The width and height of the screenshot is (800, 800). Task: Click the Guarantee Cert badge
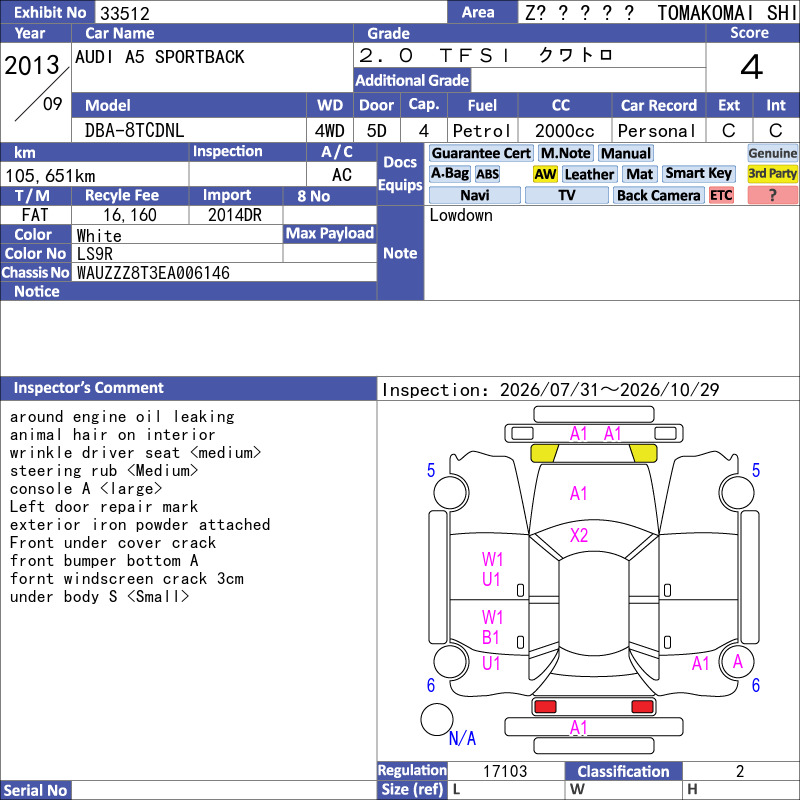[x=481, y=153]
